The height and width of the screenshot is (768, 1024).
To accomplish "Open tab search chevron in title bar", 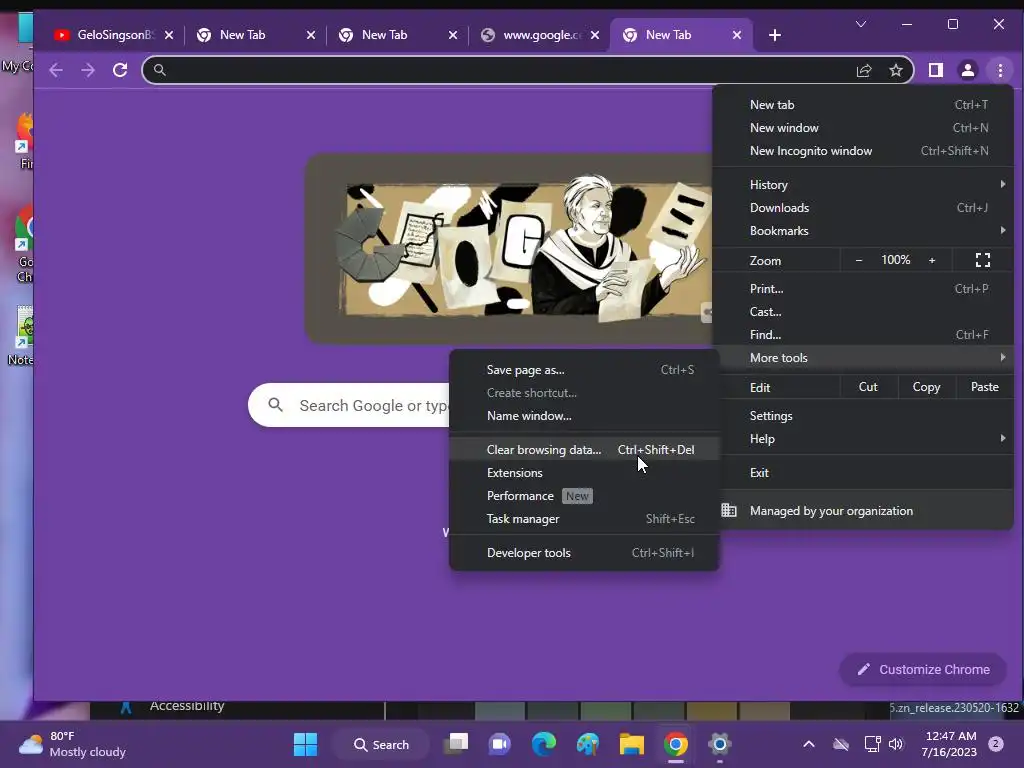I will click(861, 24).
